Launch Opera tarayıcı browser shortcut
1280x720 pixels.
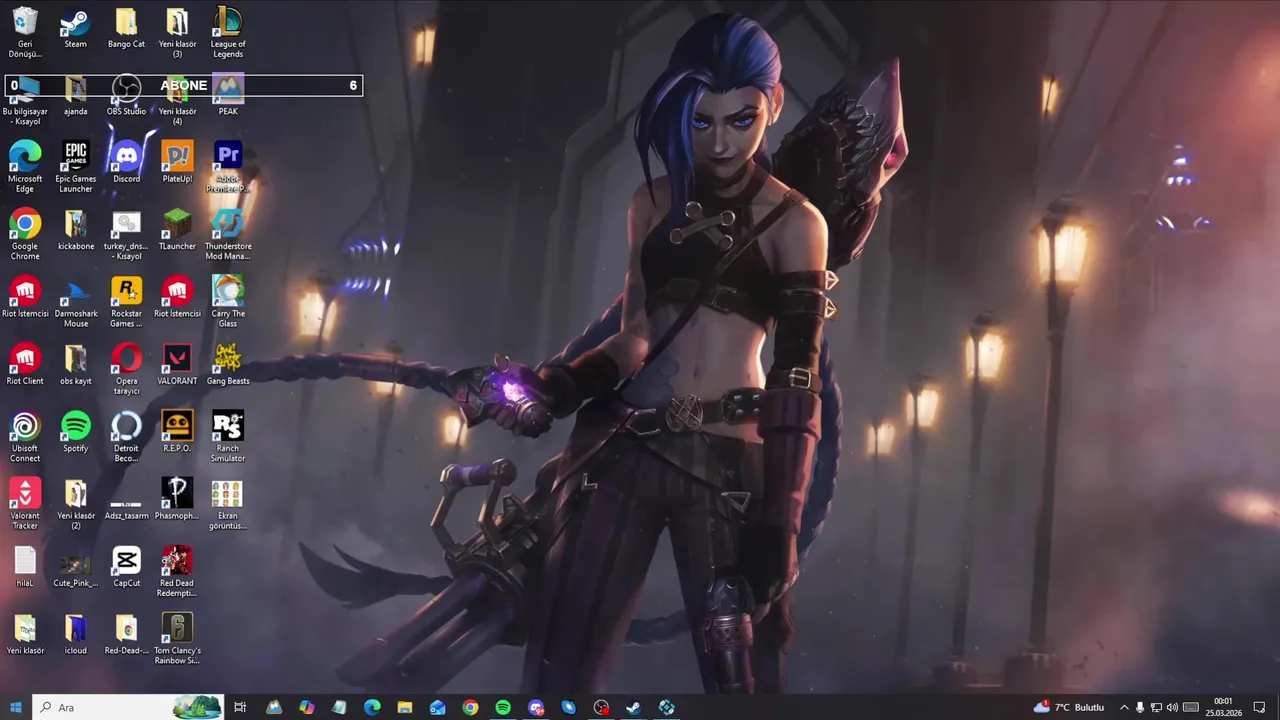click(126, 369)
